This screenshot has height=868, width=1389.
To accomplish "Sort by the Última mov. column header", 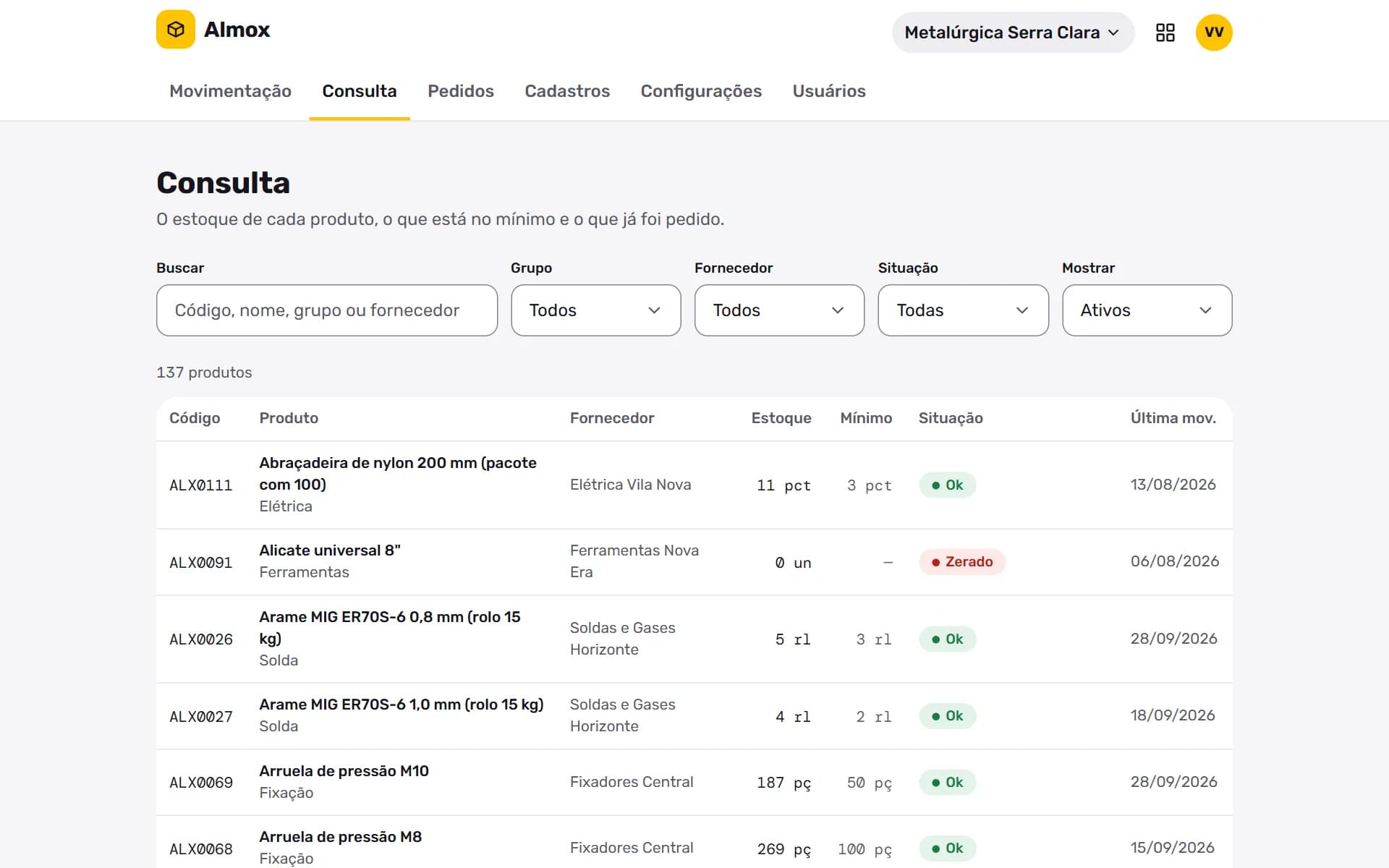I will click(1173, 418).
